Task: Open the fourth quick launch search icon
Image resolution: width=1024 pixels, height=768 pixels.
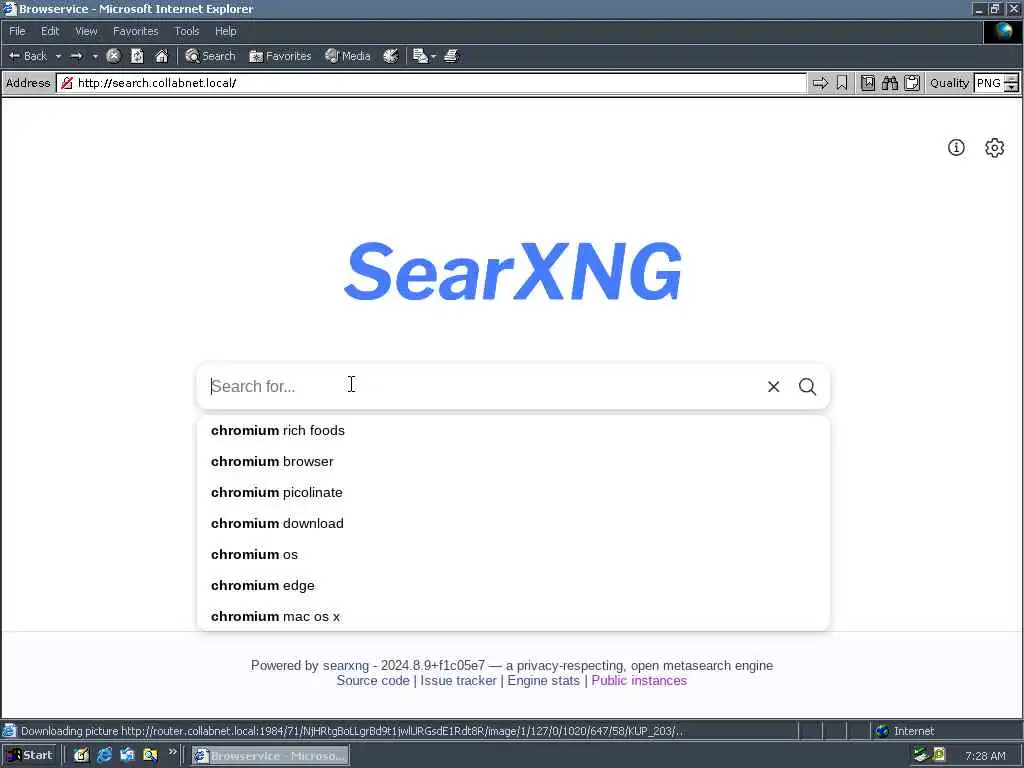Action: (150, 756)
